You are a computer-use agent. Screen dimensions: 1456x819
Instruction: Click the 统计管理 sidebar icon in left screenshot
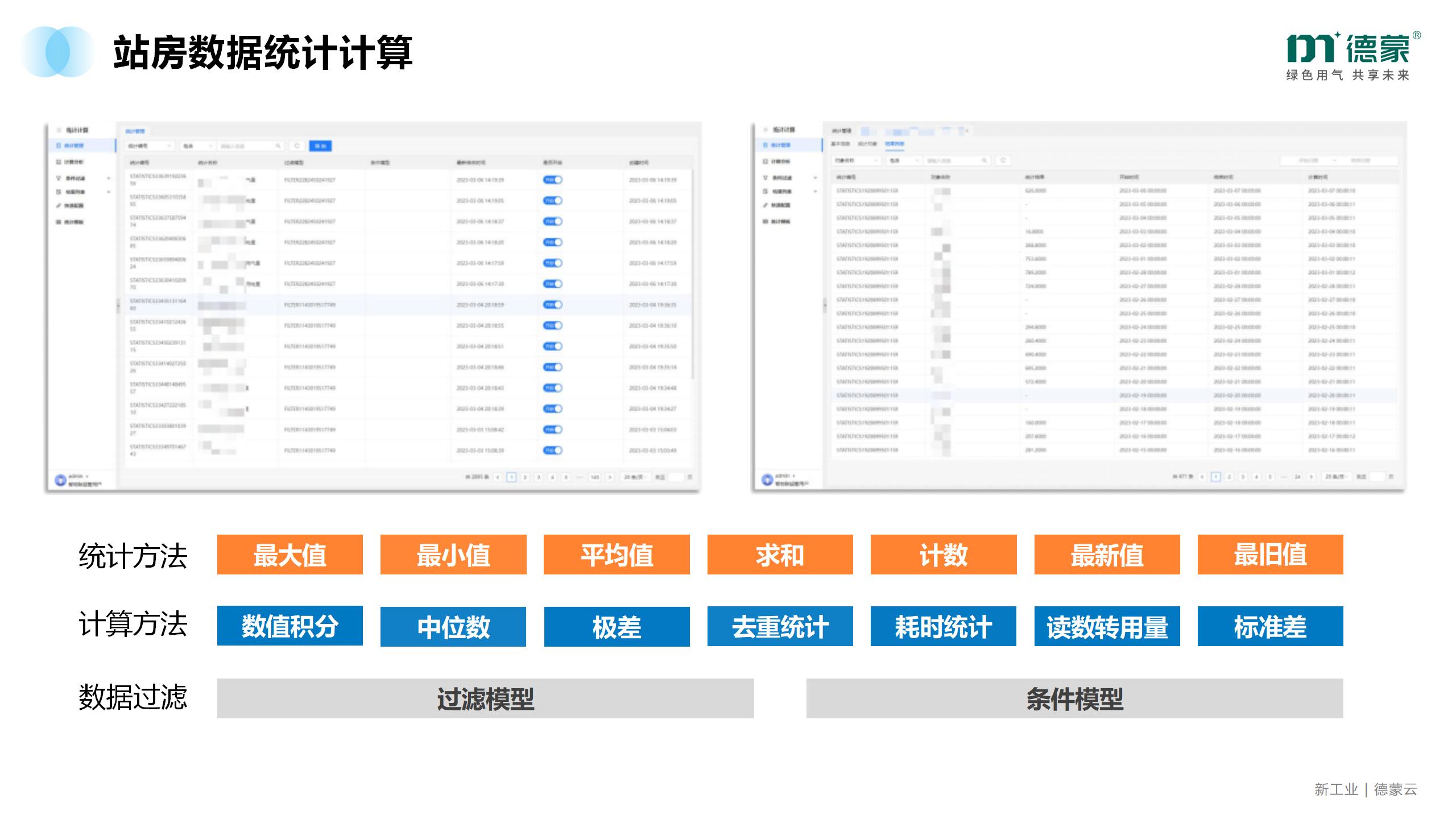click(x=58, y=146)
